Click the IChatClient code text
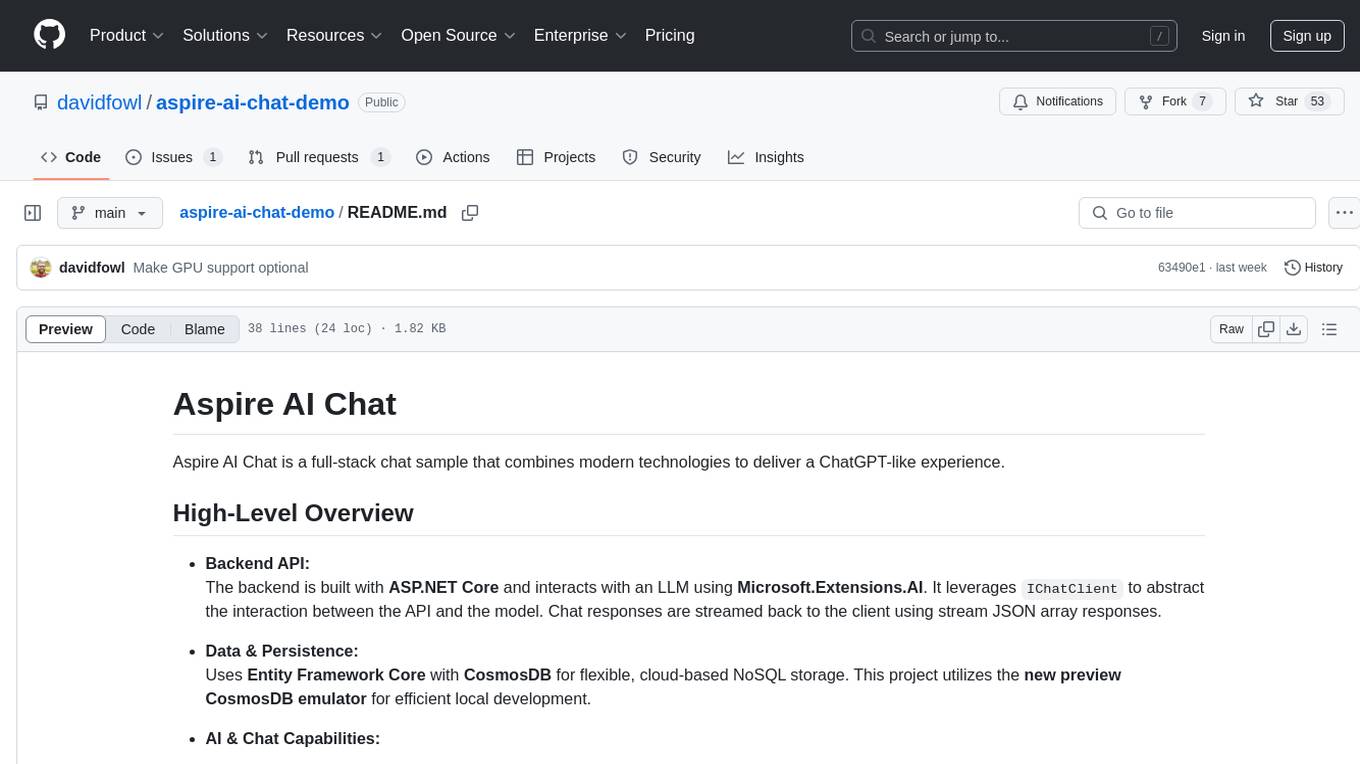Screen dimensions: 1360x764 (x=1072, y=588)
